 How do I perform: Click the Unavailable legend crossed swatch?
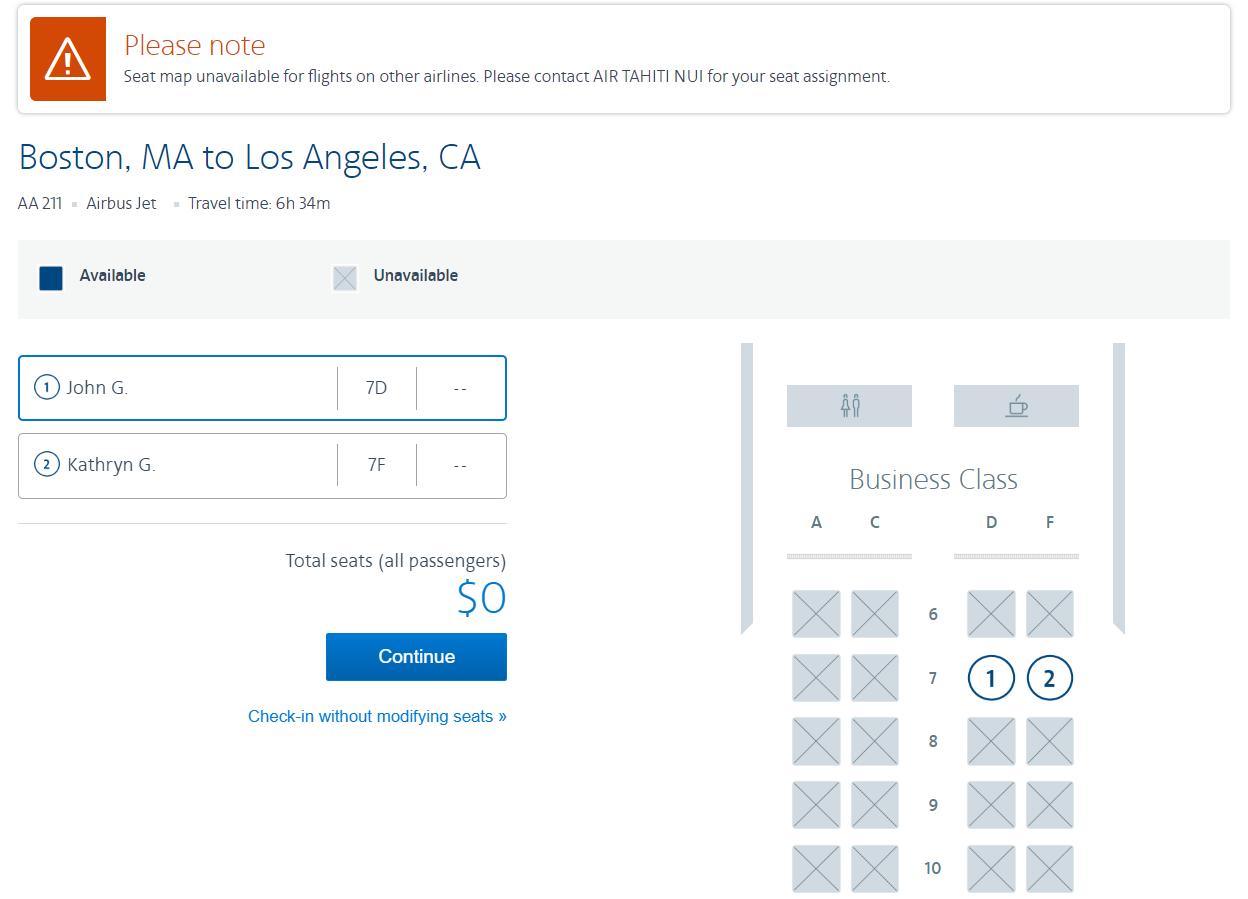[345, 278]
